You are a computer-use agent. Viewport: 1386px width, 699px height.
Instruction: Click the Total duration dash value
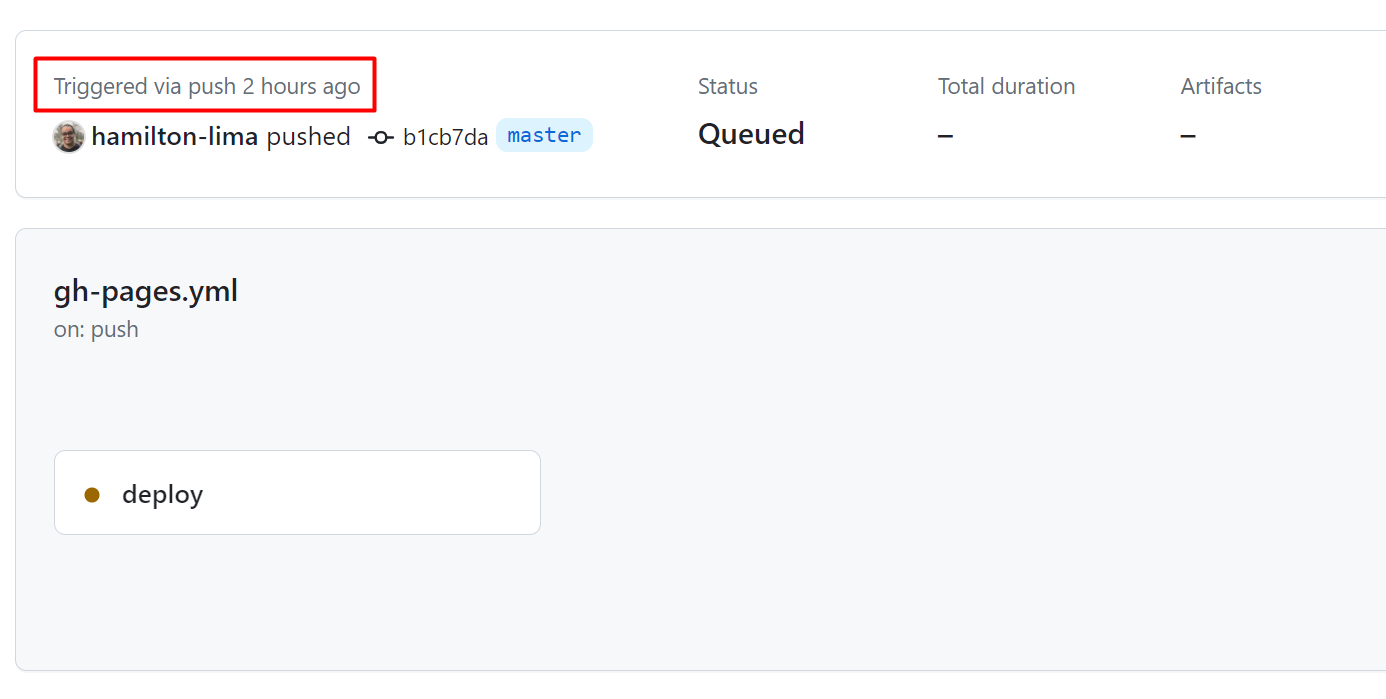944,135
